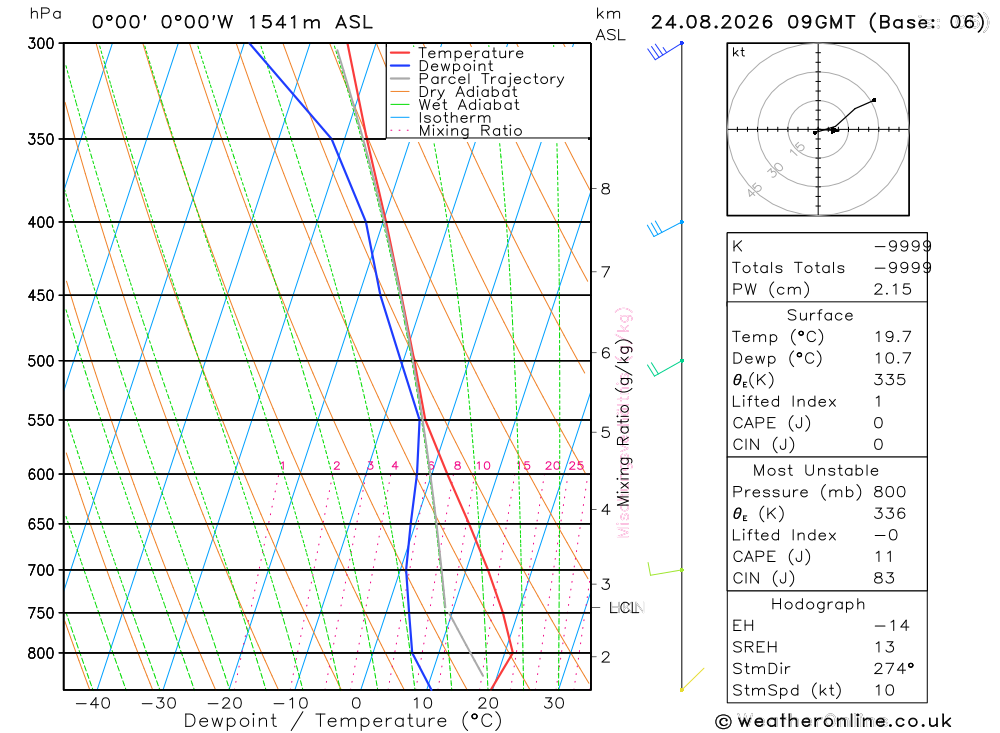The image size is (1000, 733).
Task: Click the date '24.08.2026 09GMT (Base: 06)'
Action: click(818, 22)
